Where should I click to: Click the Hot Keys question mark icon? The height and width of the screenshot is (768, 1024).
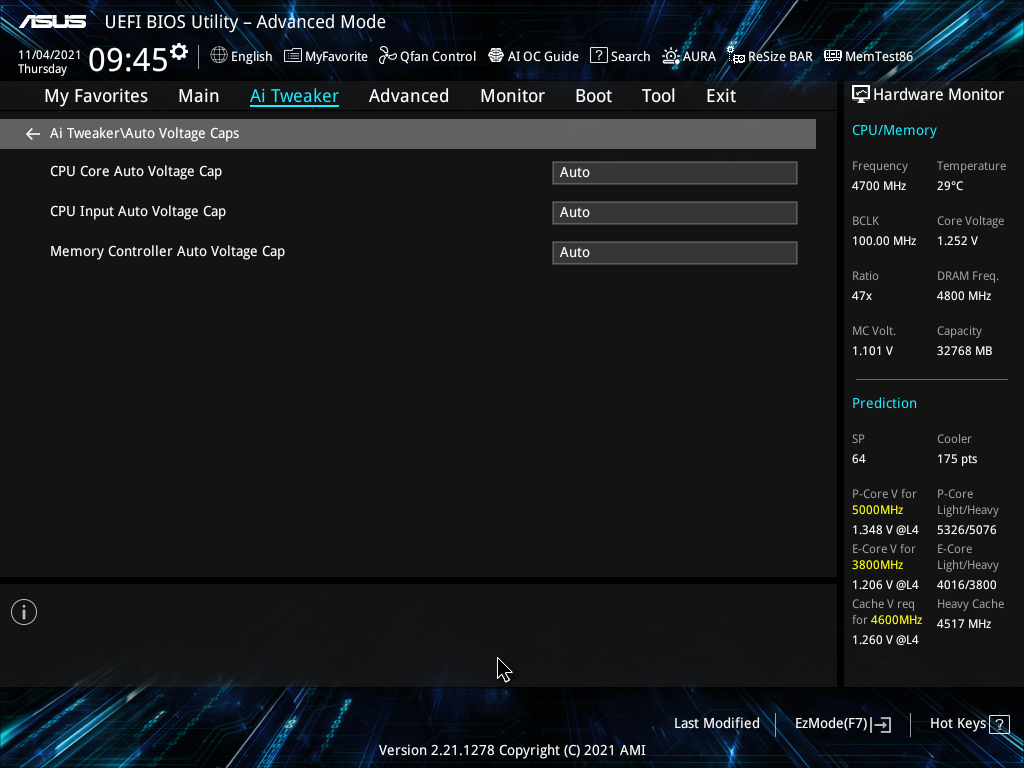999,724
